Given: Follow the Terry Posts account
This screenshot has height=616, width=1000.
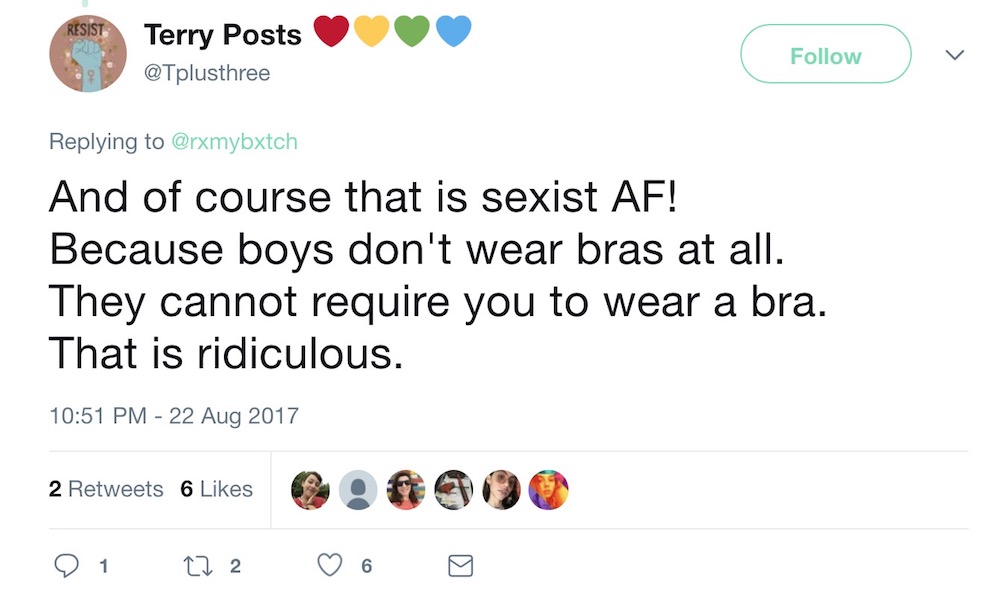Looking at the screenshot, I should click(826, 54).
